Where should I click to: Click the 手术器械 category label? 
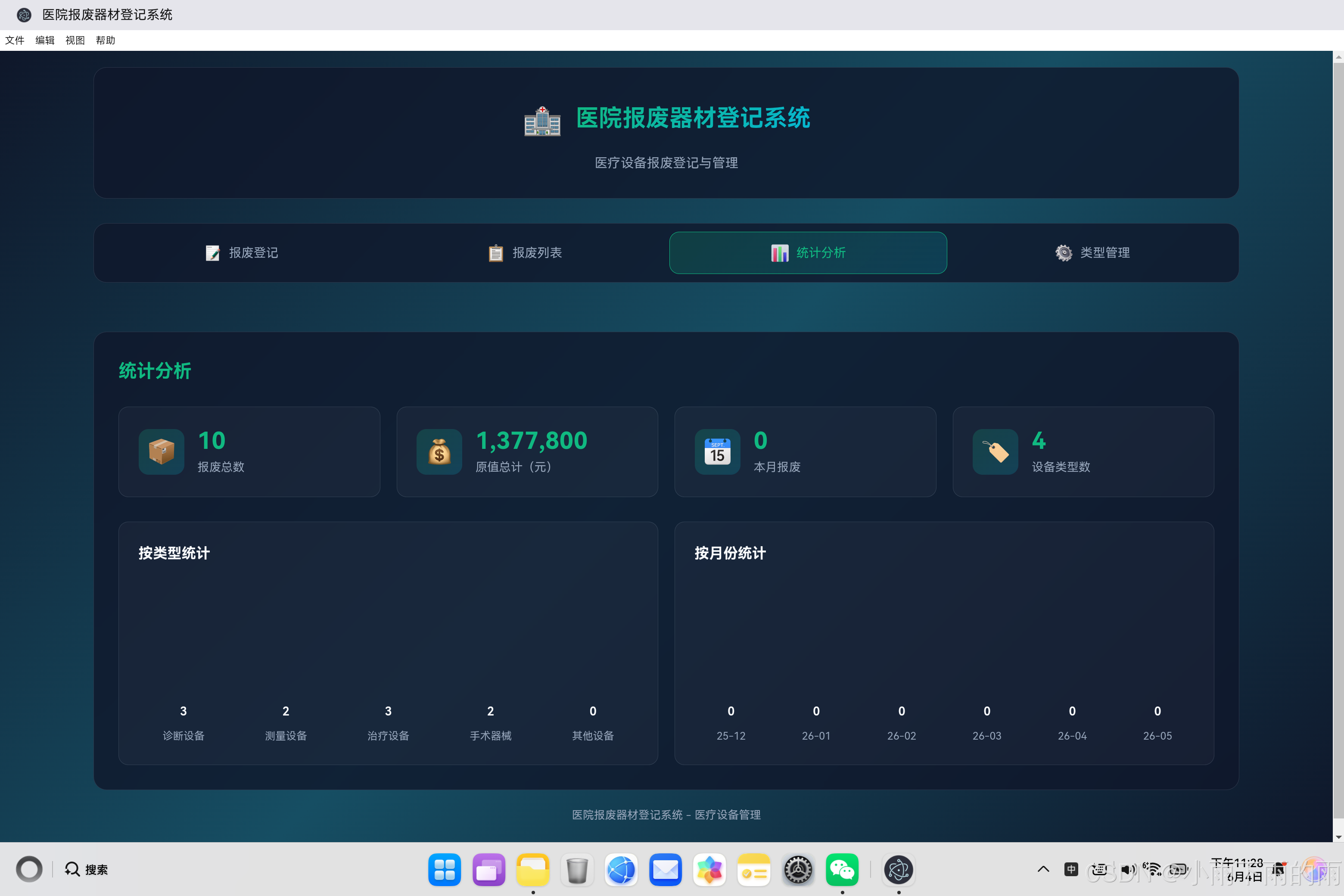pyautogui.click(x=490, y=735)
